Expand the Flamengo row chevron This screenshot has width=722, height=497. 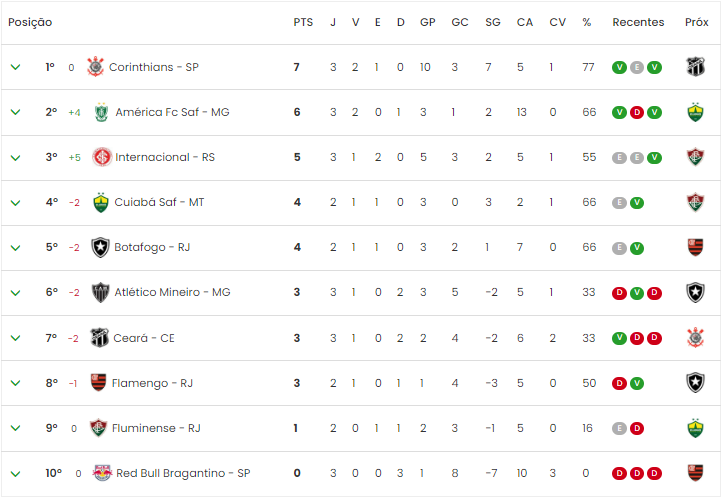[x=16, y=383]
